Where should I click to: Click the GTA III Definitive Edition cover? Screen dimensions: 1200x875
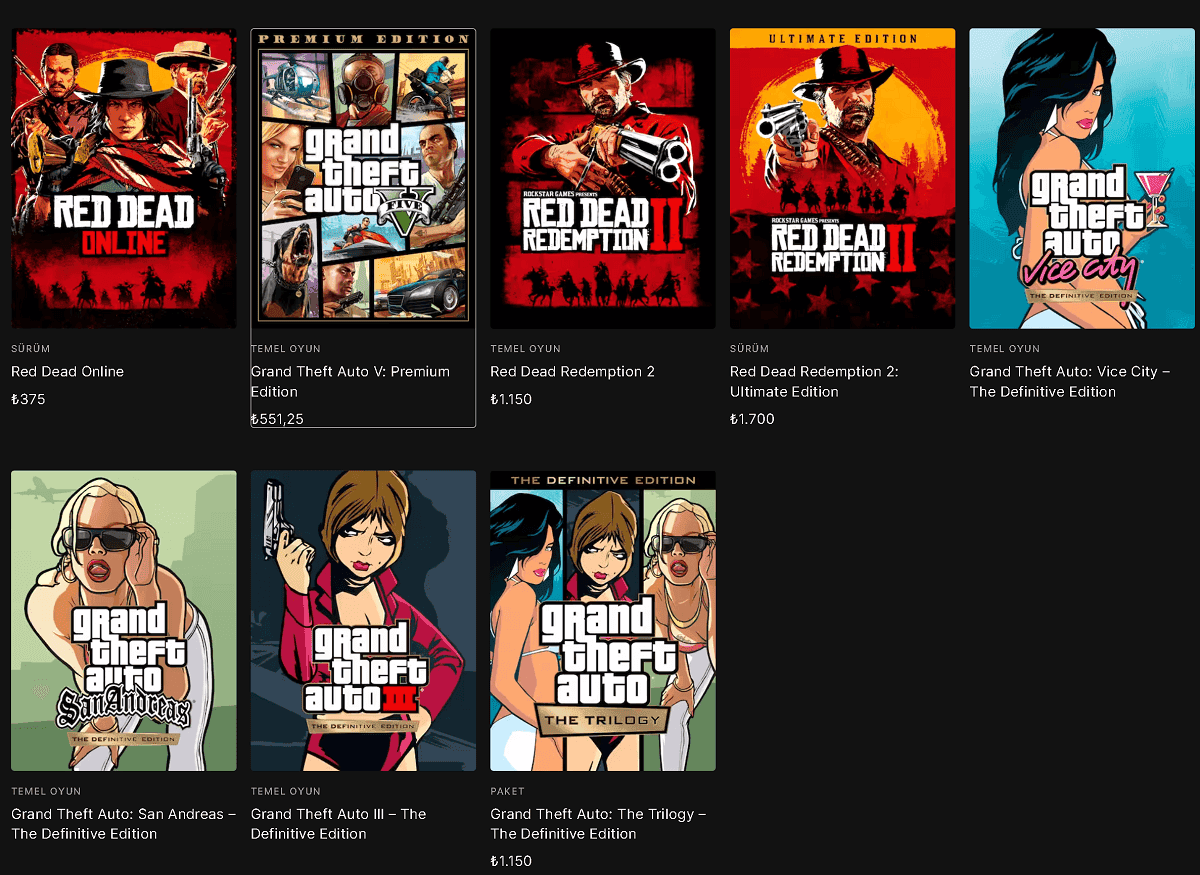tap(363, 620)
